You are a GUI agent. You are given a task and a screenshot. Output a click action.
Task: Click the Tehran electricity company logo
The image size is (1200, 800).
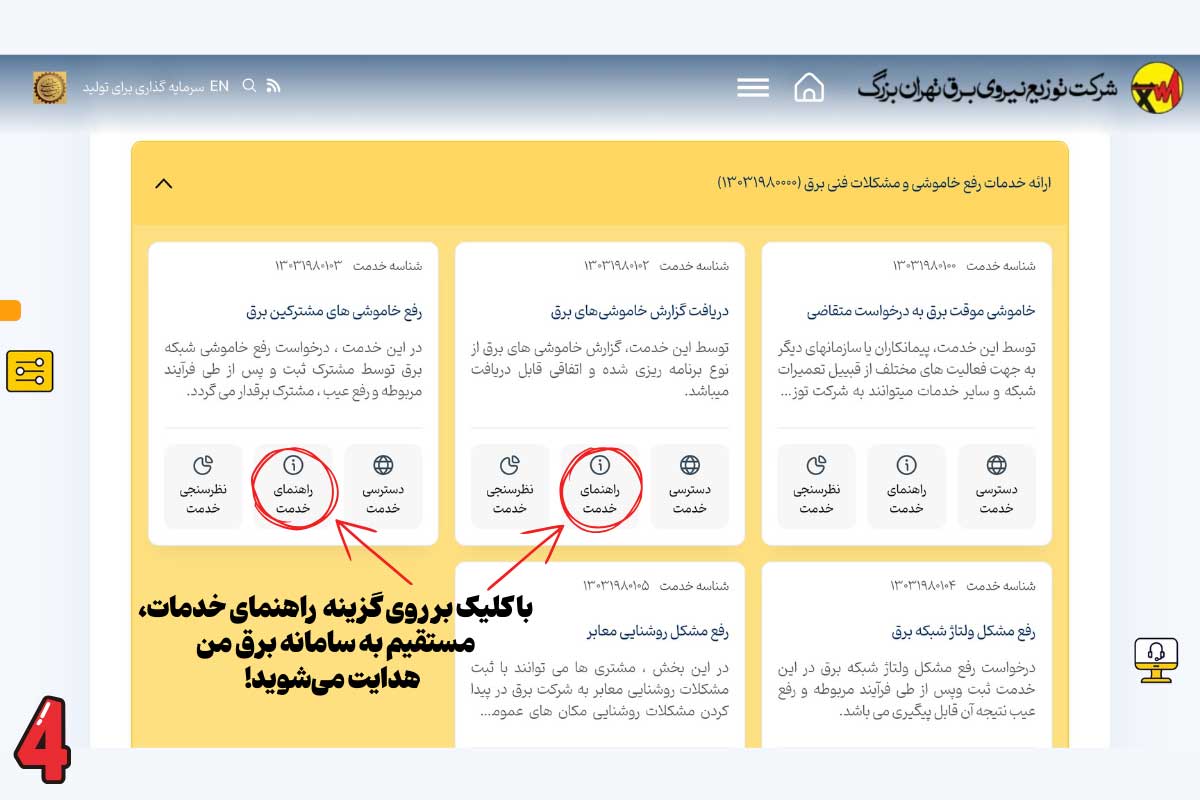click(1155, 88)
